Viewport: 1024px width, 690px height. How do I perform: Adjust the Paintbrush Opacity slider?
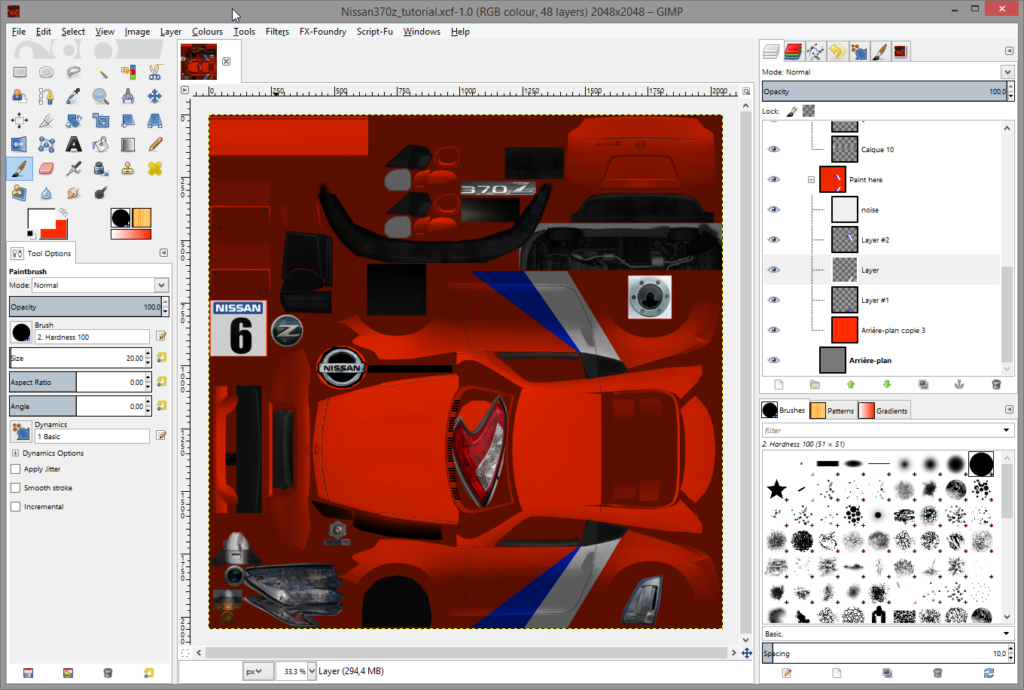[86, 307]
